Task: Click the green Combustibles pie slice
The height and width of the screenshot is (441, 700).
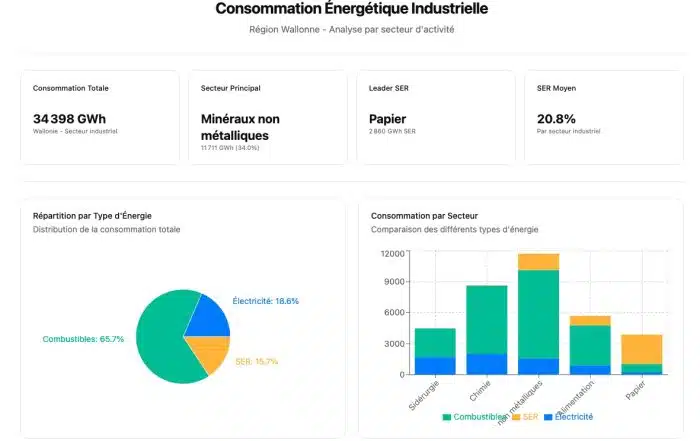Action: (x=160, y=340)
